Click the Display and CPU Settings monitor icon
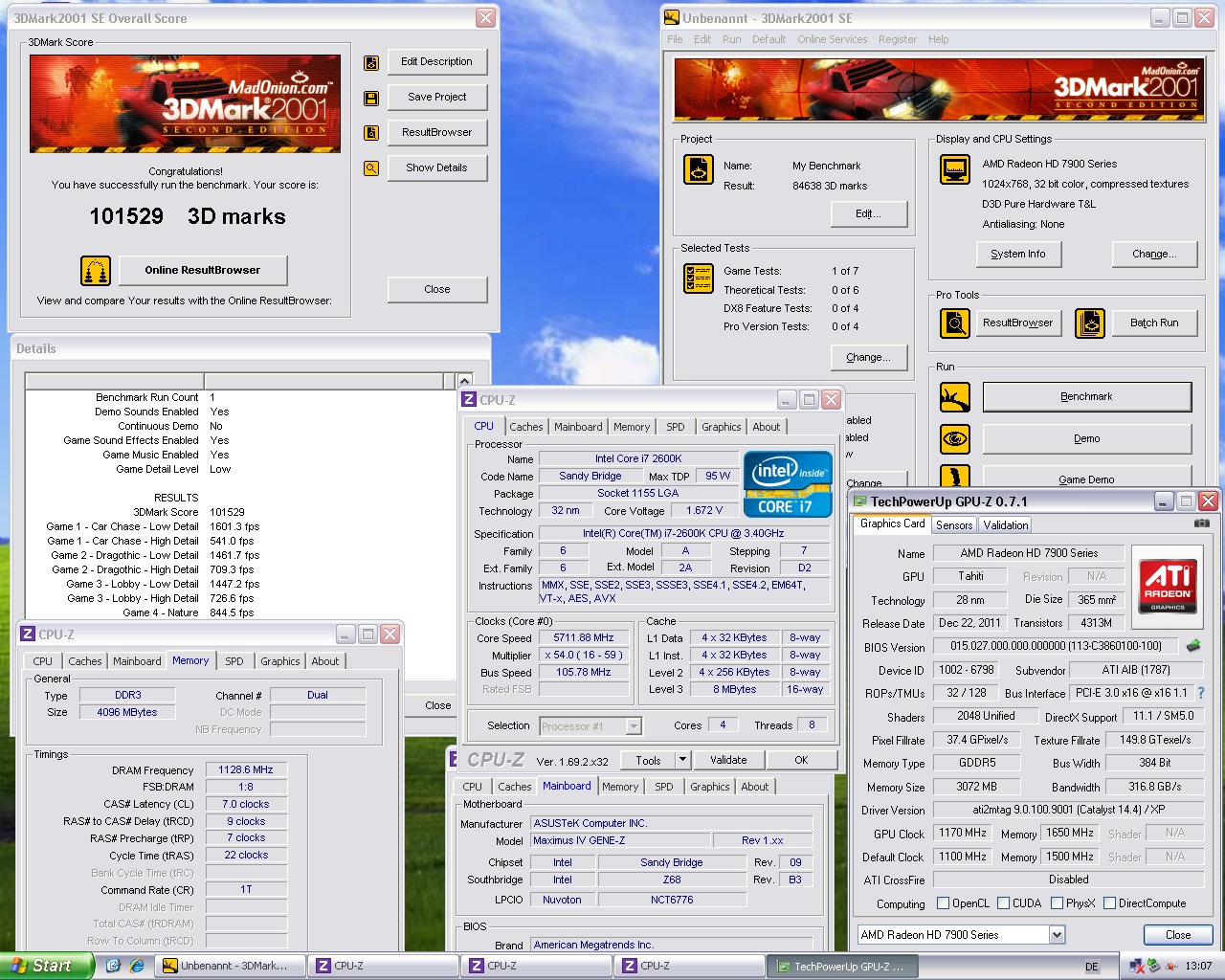1225x980 pixels. 955,169
